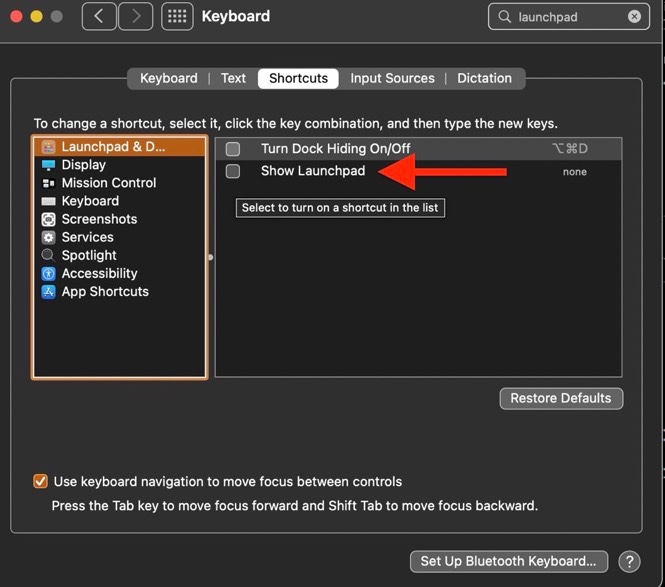Select Launchpad & Dock category row

(x=119, y=147)
